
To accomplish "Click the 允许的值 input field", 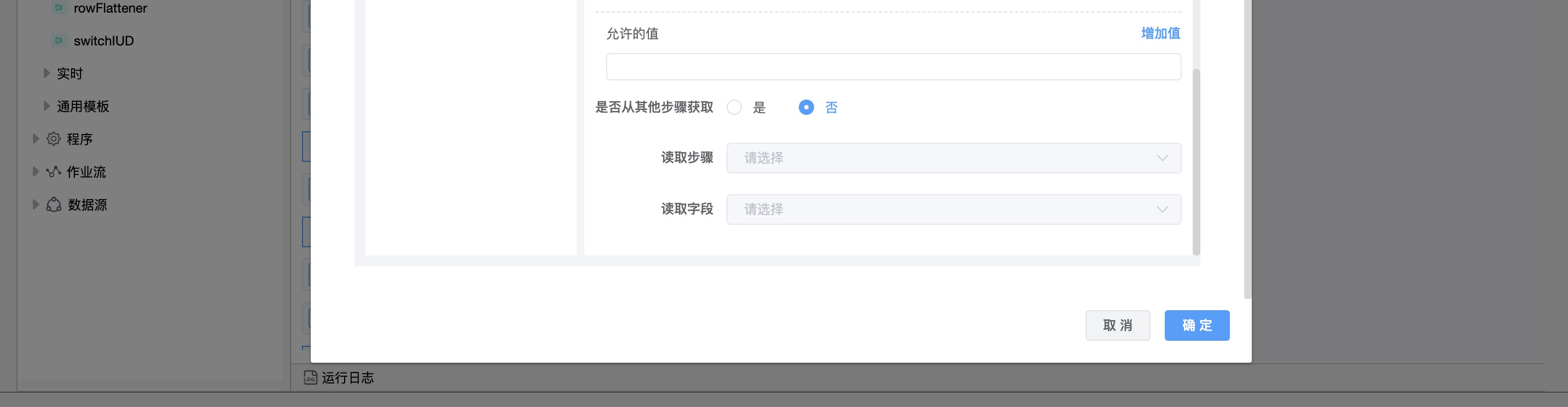I will point(893,67).
